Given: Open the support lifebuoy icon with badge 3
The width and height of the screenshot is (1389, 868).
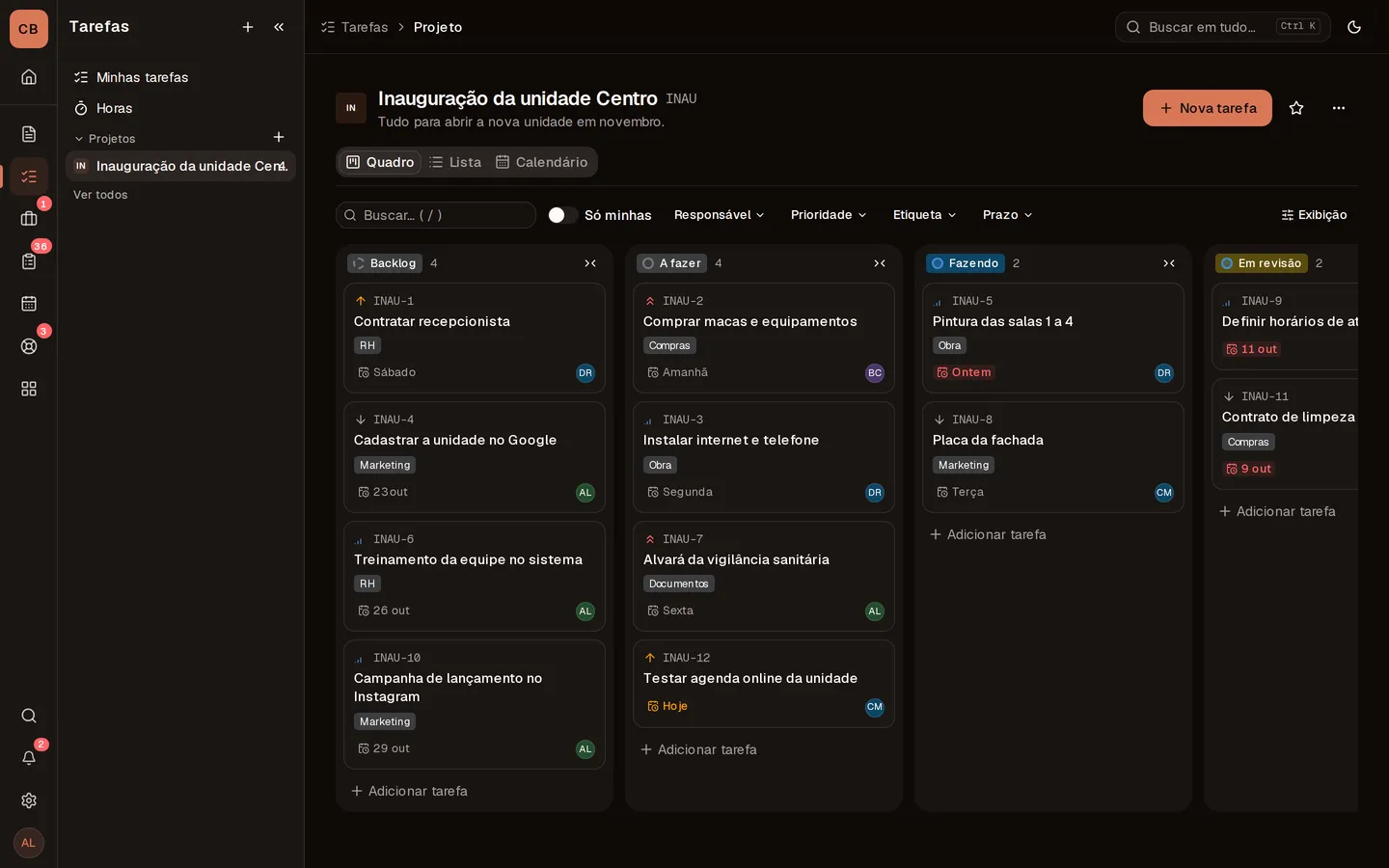Looking at the screenshot, I should (x=29, y=346).
